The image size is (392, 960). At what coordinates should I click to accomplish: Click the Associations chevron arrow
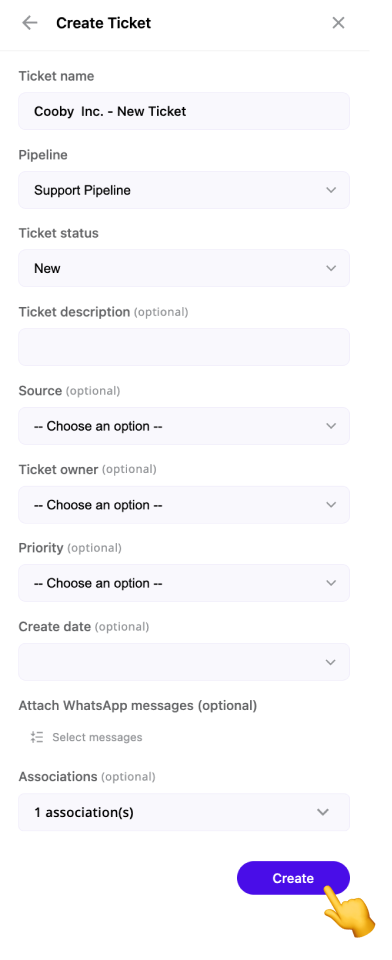point(323,812)
